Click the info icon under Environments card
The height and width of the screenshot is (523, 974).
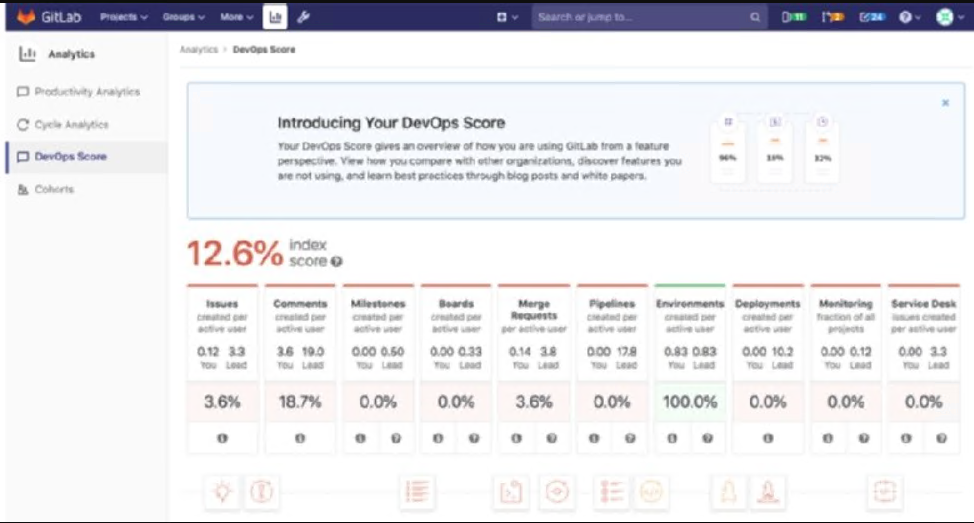tap(672, 439)
